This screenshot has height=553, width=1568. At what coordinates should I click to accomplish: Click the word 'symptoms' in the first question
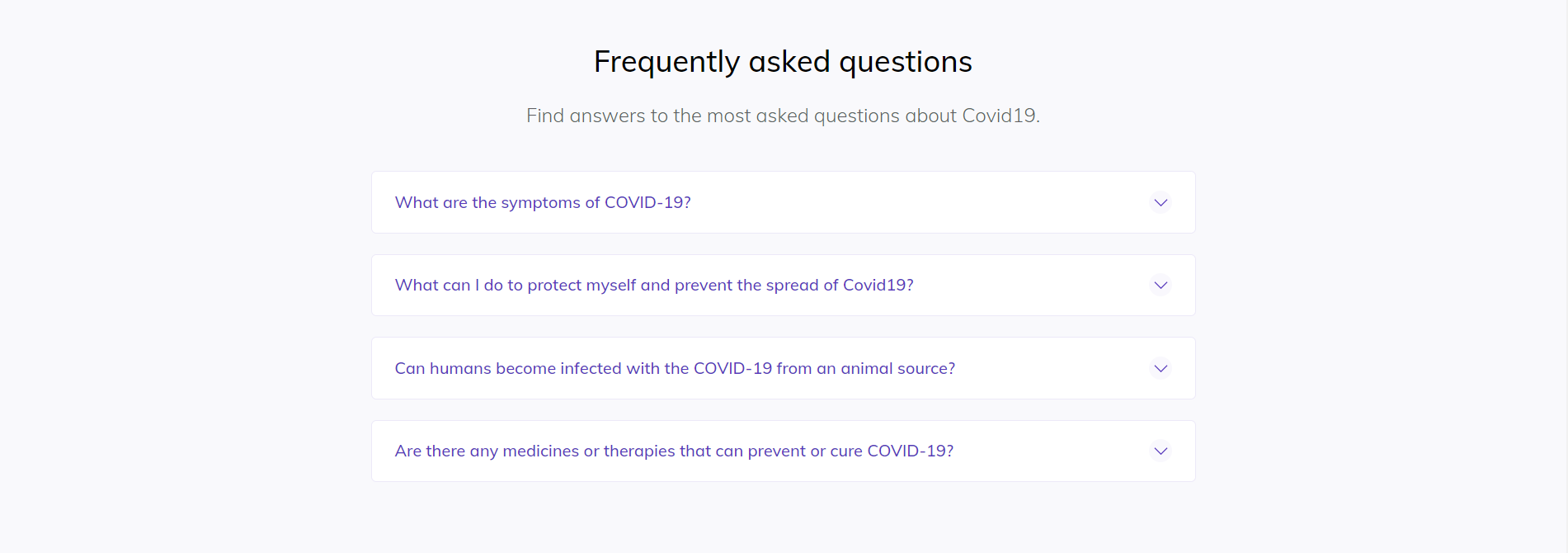540,203
